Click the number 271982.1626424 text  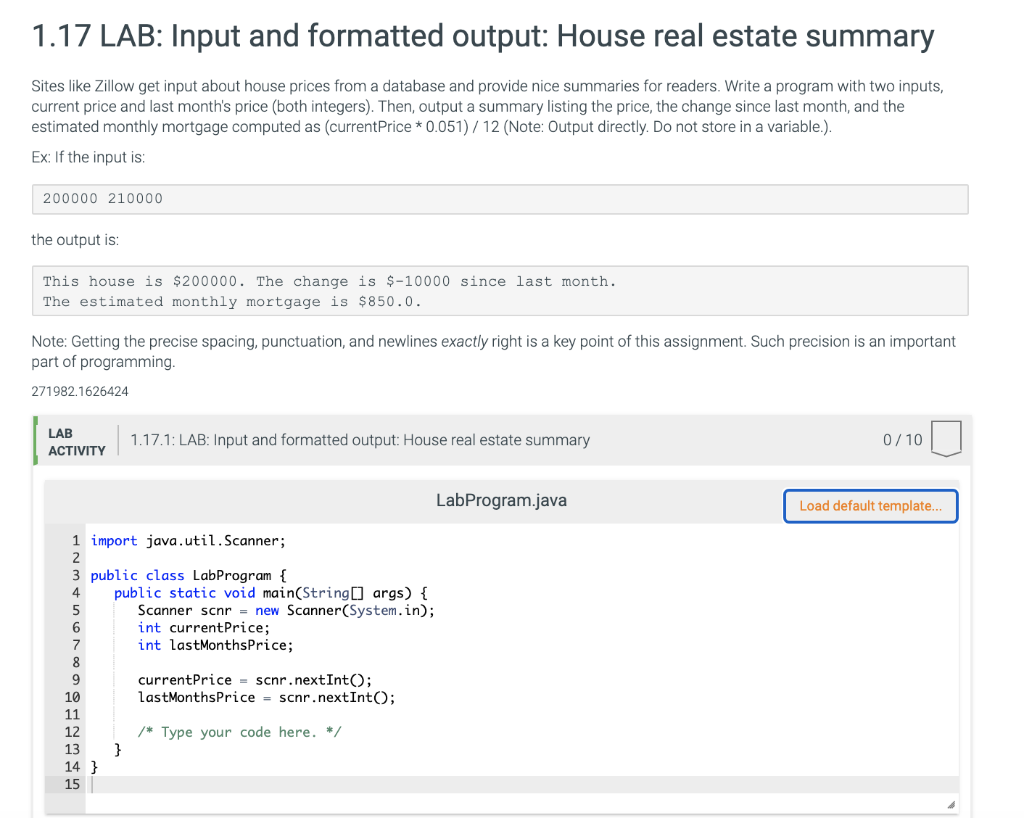coord(80,393)
